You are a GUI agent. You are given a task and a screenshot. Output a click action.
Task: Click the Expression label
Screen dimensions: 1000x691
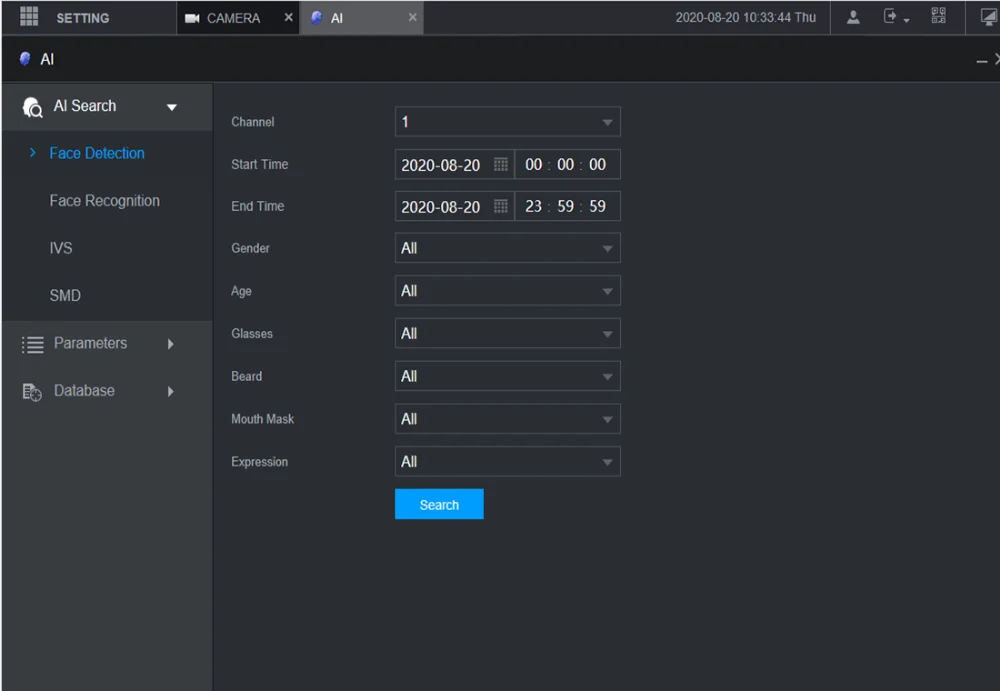(260, 462)
